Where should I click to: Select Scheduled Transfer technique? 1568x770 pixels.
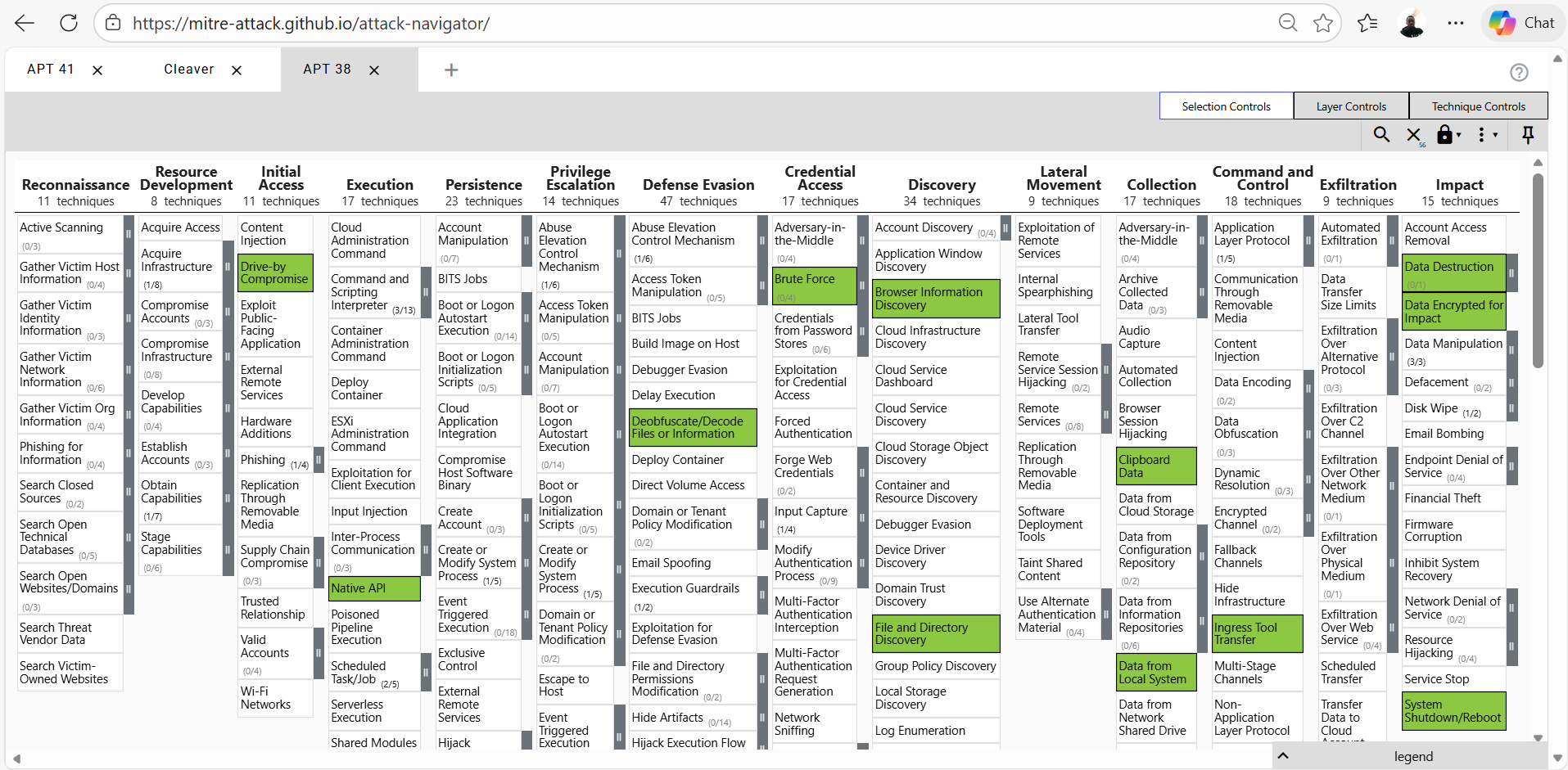tap(1353, 673)
